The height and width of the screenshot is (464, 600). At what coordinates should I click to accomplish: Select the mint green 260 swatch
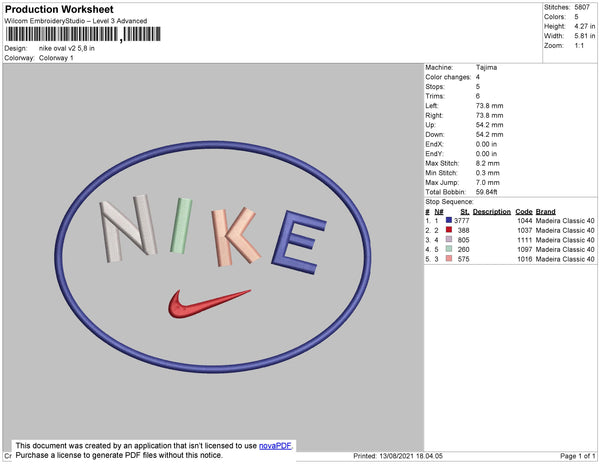pyautogui.click(x=449, y=249)
